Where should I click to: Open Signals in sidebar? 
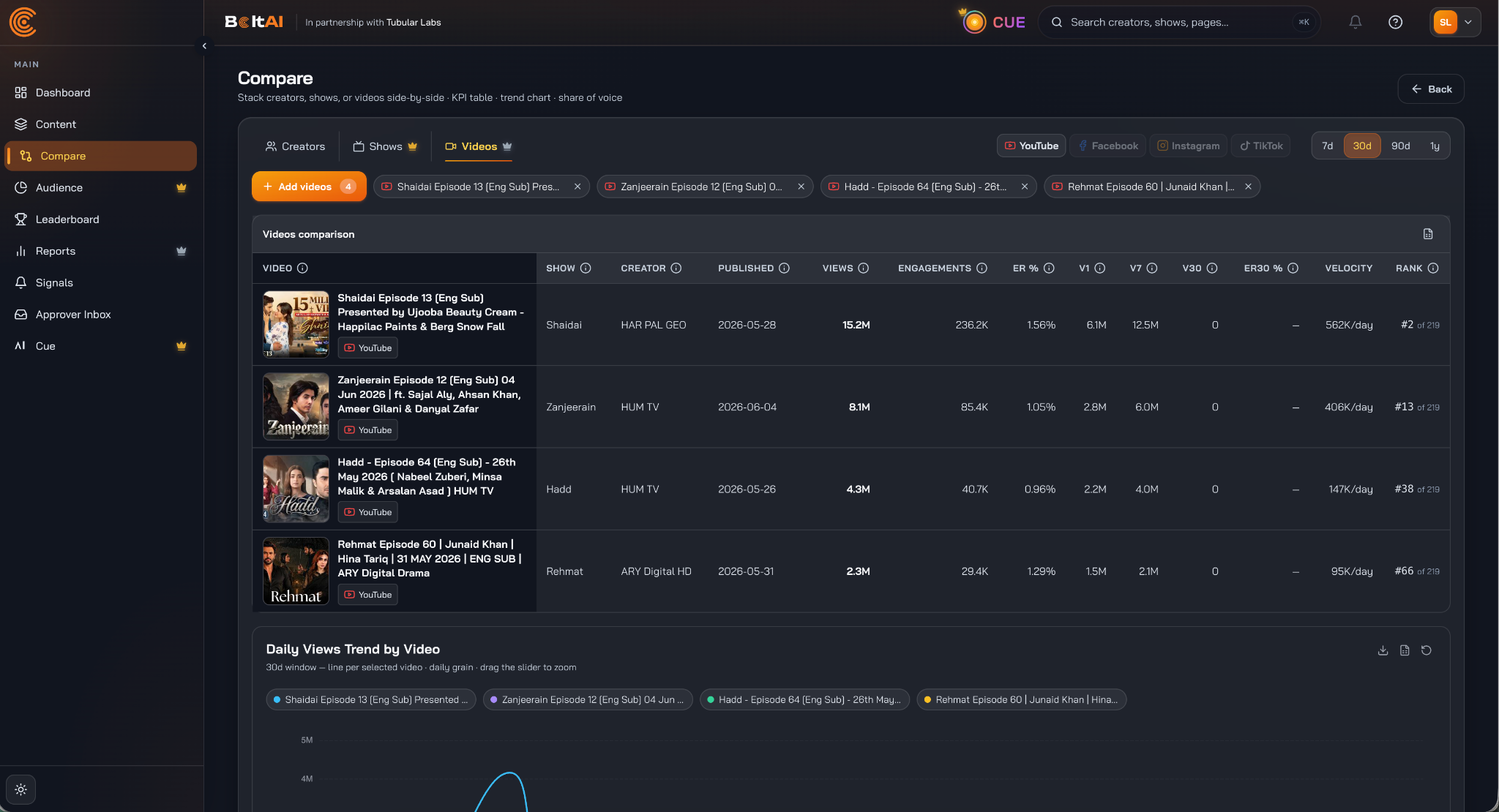(101, 282)
